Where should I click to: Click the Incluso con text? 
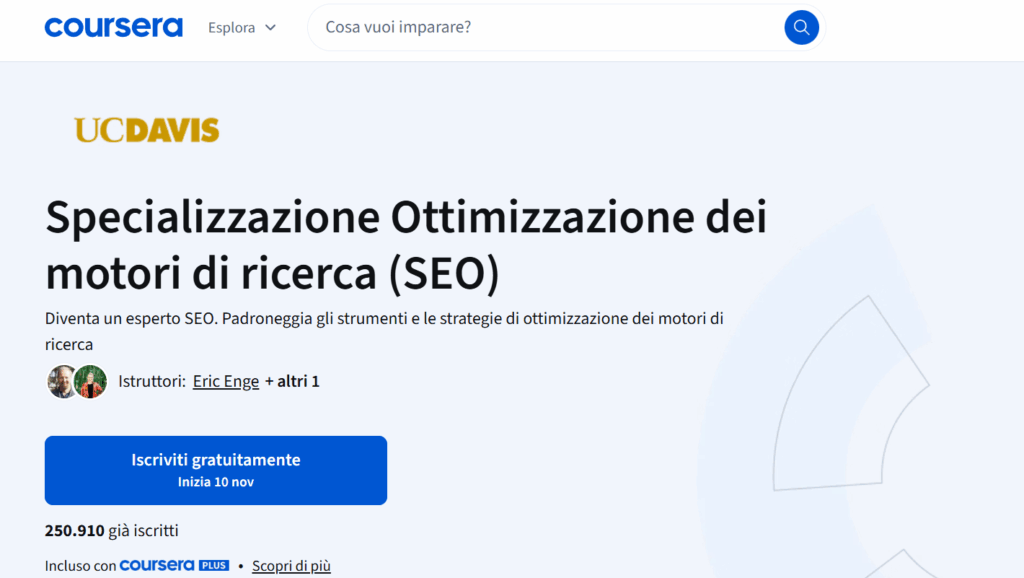78,564
